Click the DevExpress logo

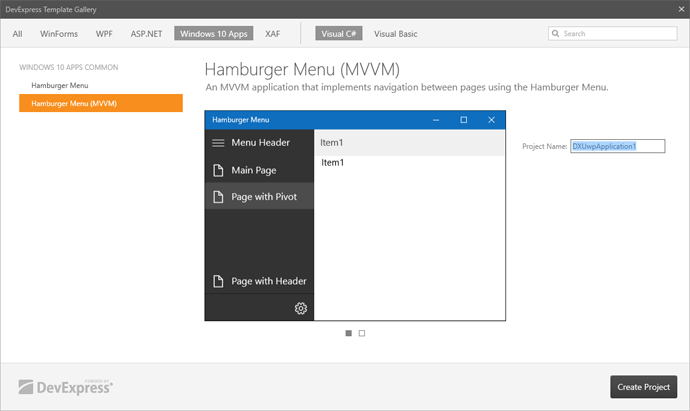click(66, 386)
